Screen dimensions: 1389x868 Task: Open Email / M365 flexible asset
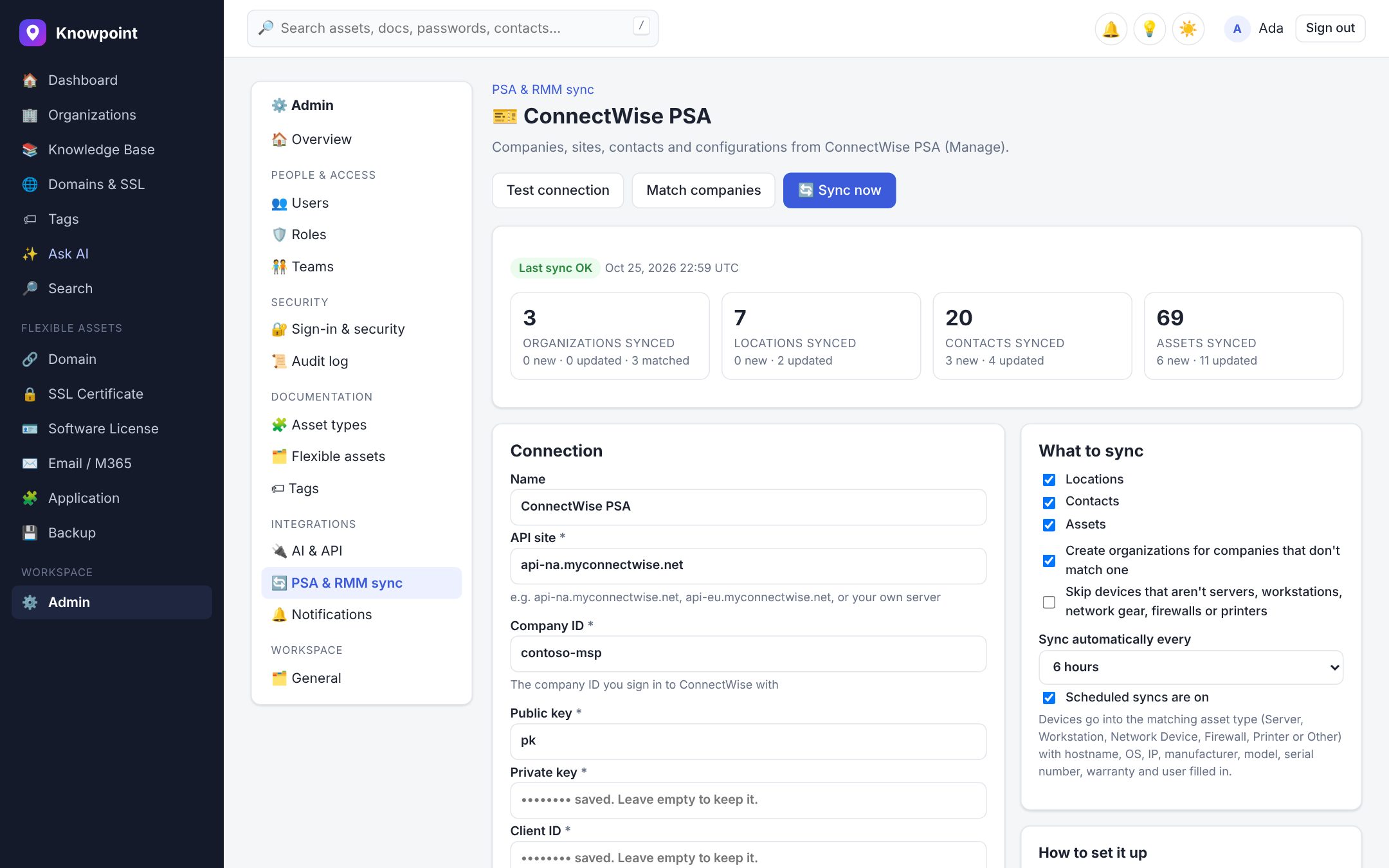coord(112,464)
